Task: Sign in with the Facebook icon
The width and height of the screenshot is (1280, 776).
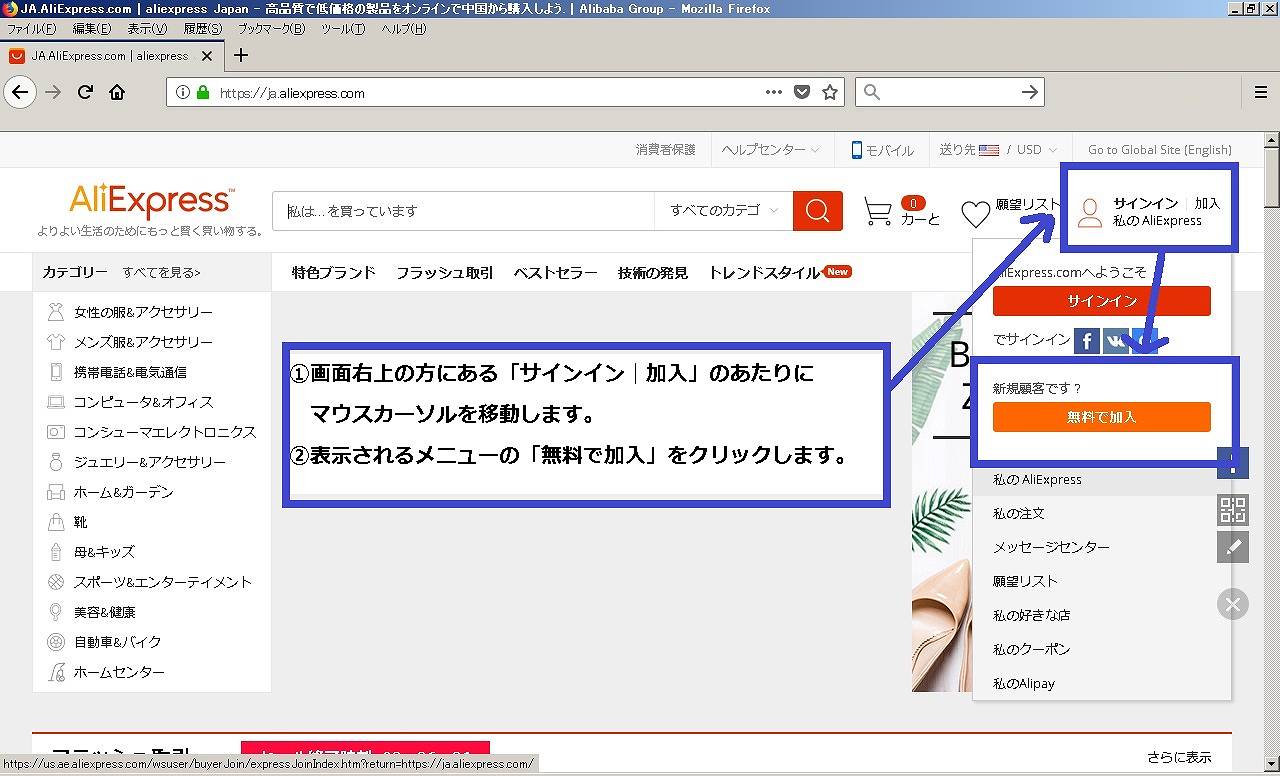Action: coord(1087,340)
